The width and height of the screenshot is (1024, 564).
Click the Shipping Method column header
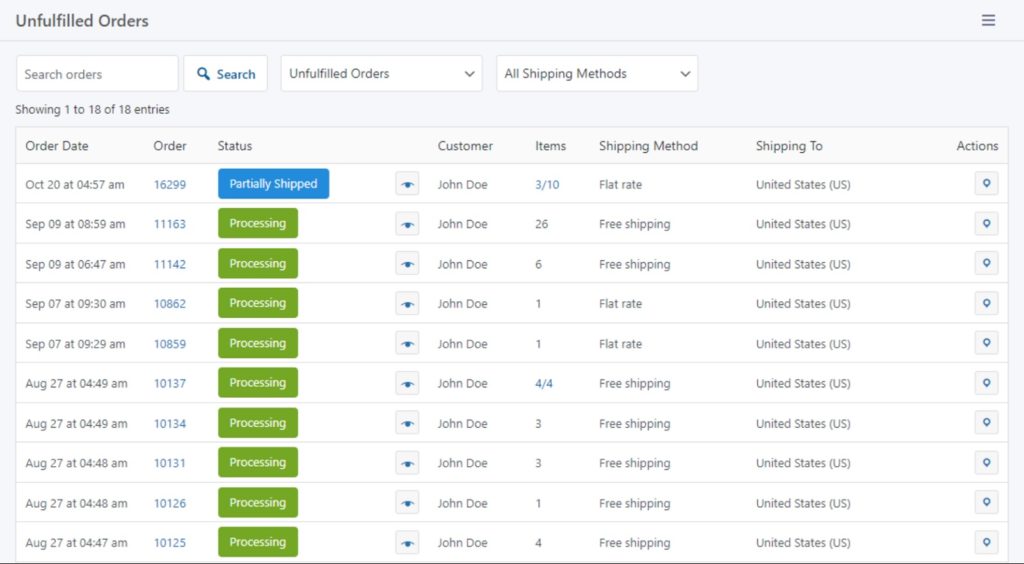648,146
